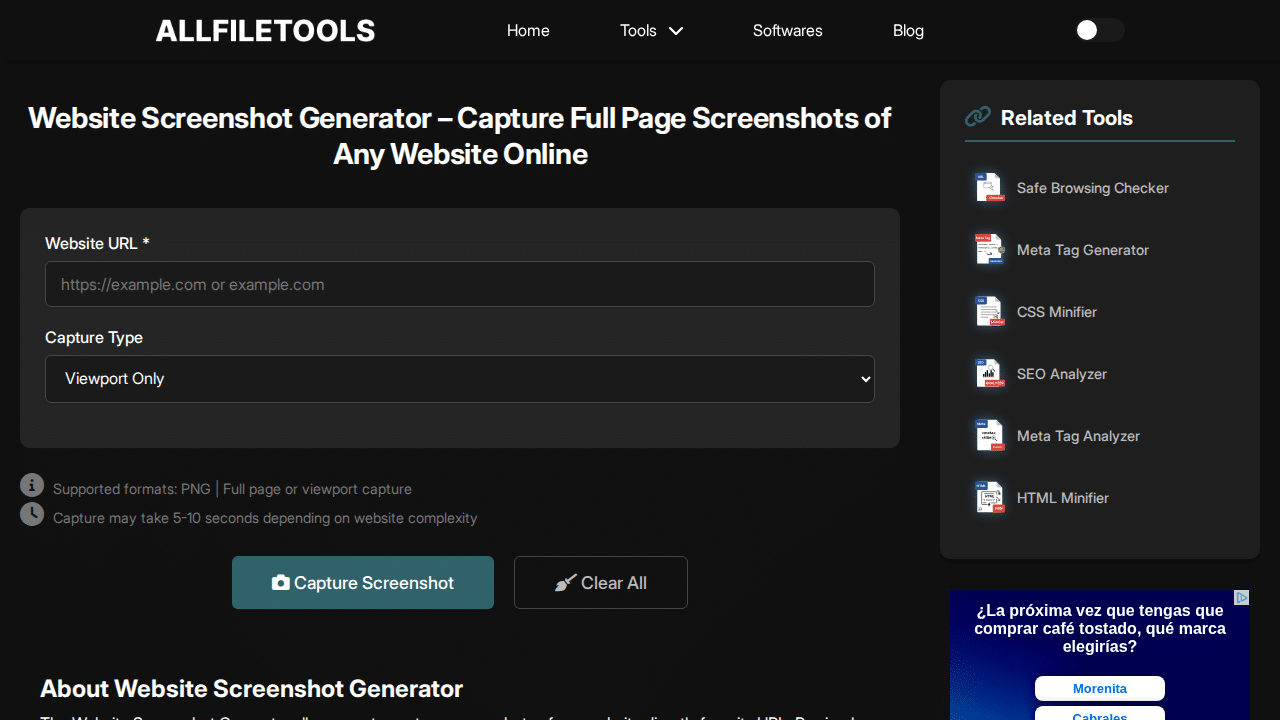Click the Meta Tag Analyzer file icon

(989, 436)
